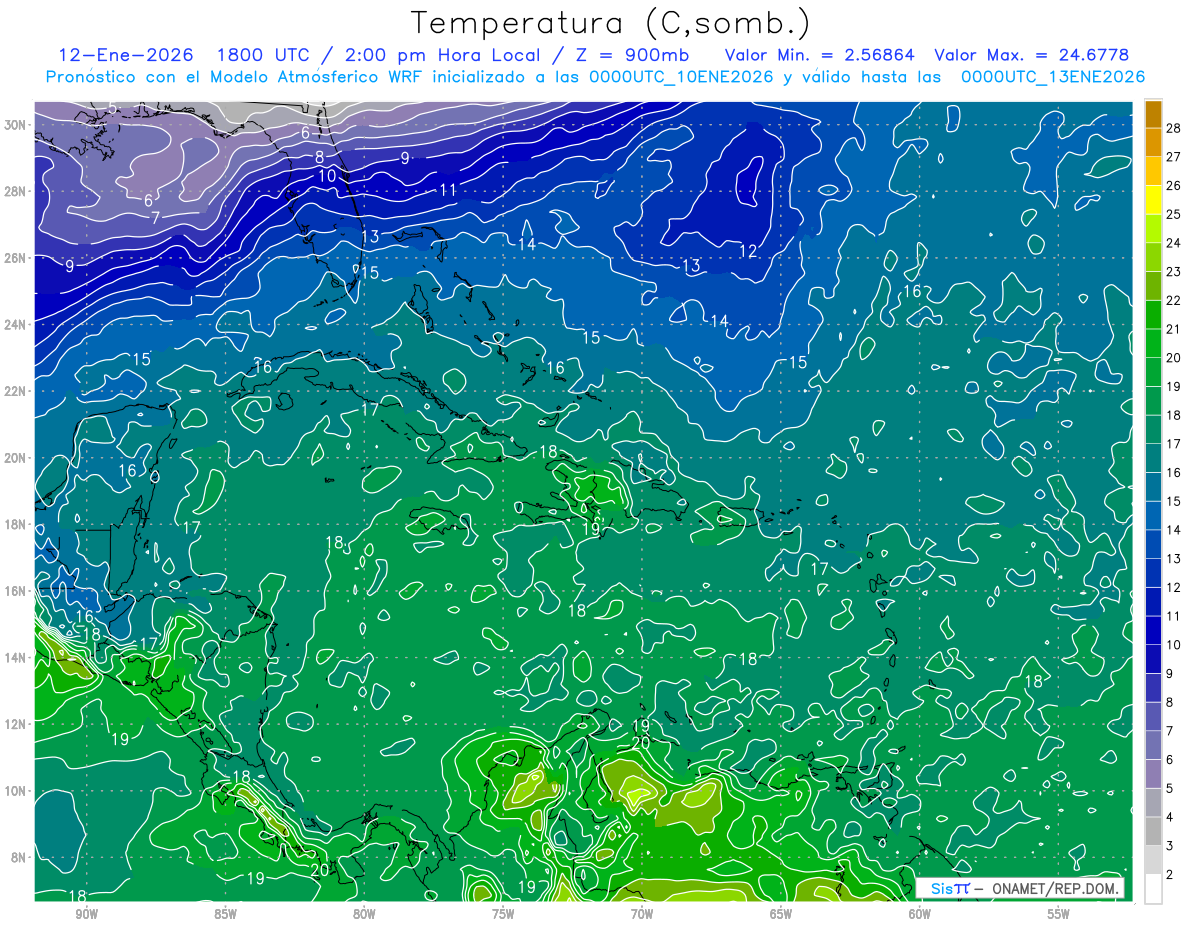The image size is (1200, 927).
Task: Click the longitude axis label '70W'
Action: tap(642, 913)
